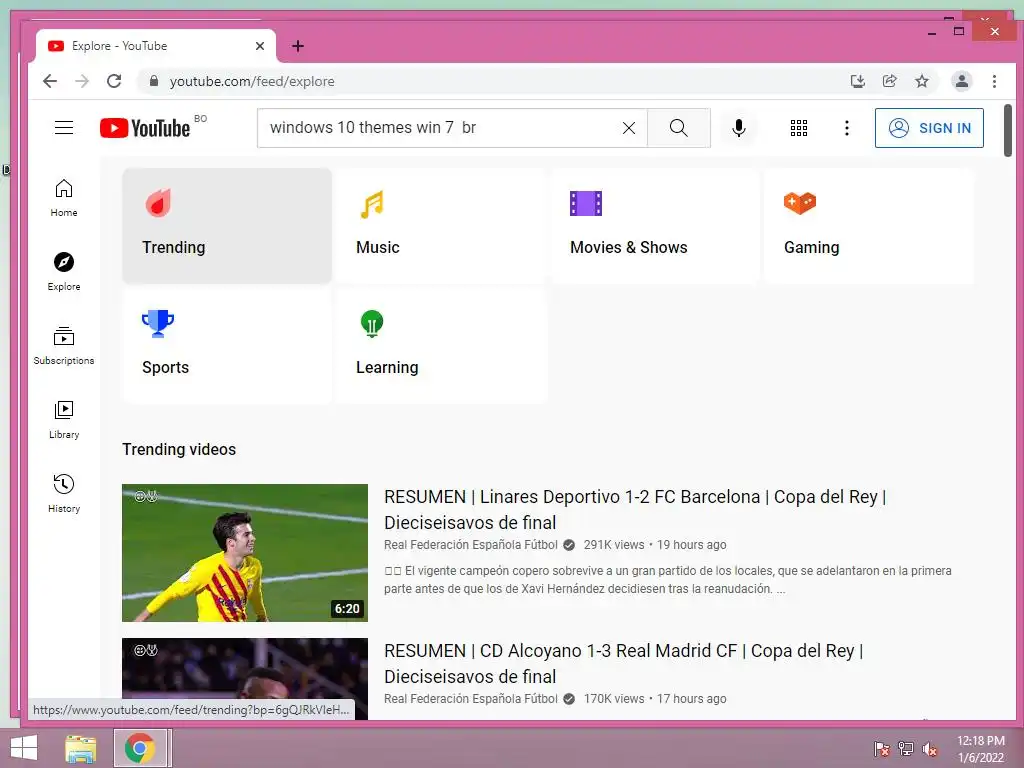The image size is (1024, 768).
Task: Open the YouTube apps grid
Action: (x=799, y=128)
